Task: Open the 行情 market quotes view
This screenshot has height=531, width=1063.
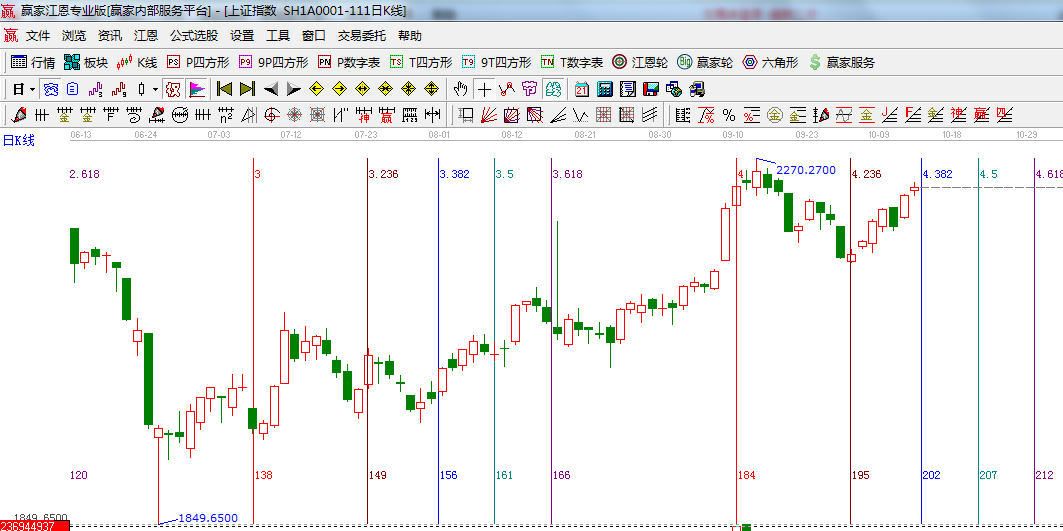Action: (x=33, y=62)
